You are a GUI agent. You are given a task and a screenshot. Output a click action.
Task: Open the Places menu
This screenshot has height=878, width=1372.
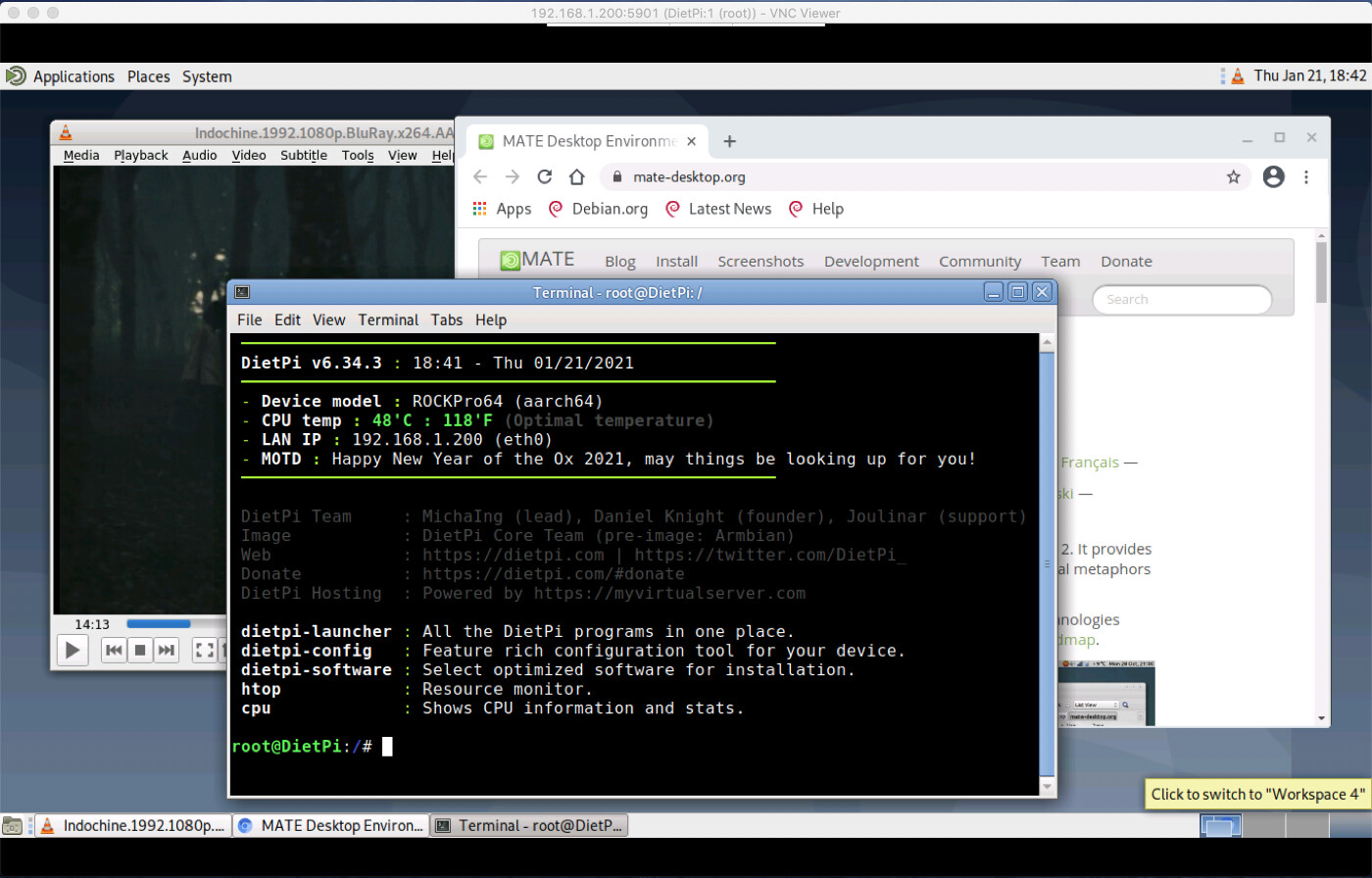coord(149,76)
